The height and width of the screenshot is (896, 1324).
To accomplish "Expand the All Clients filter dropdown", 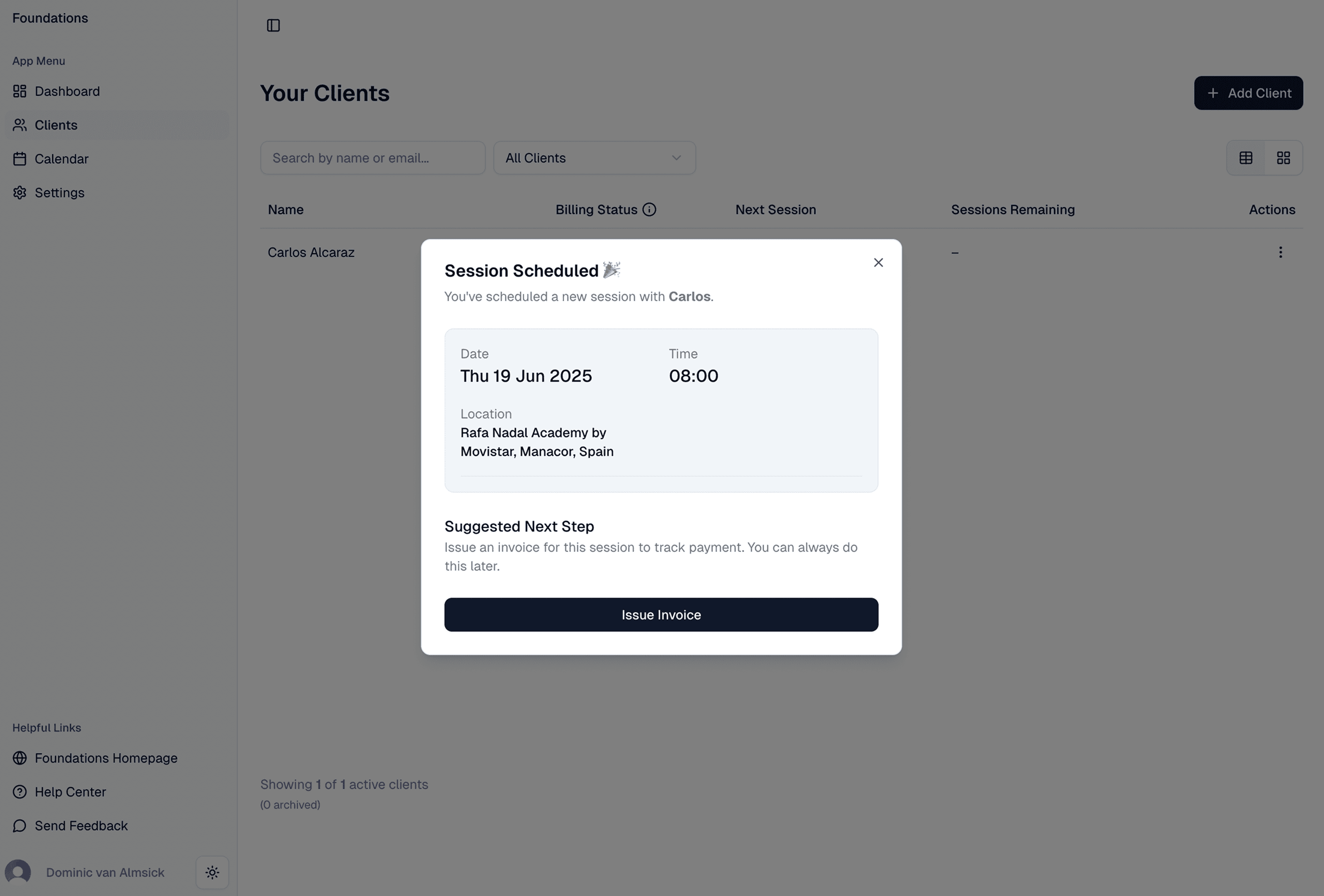I will click(x=593, y=158).
